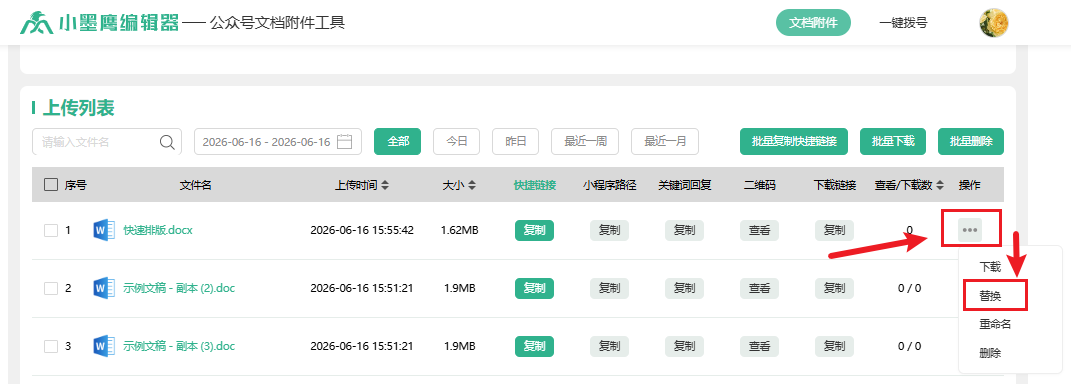
Task: Click the Word file icon for 示例文稿 - 副本 (2).doc
Action: pyautogui.click(x=104, y=288)
